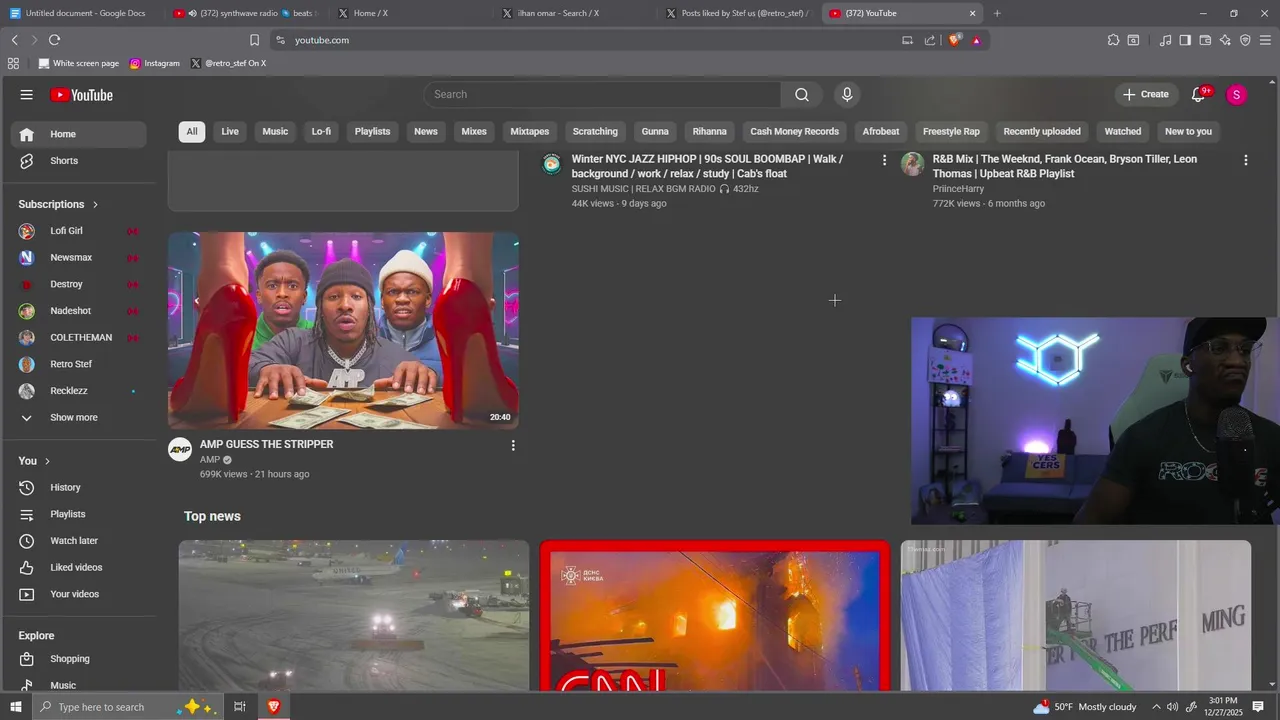1280x720 pixels.
Task: Select the Lo-fi filter chip
Action: (x=321, y=132)
